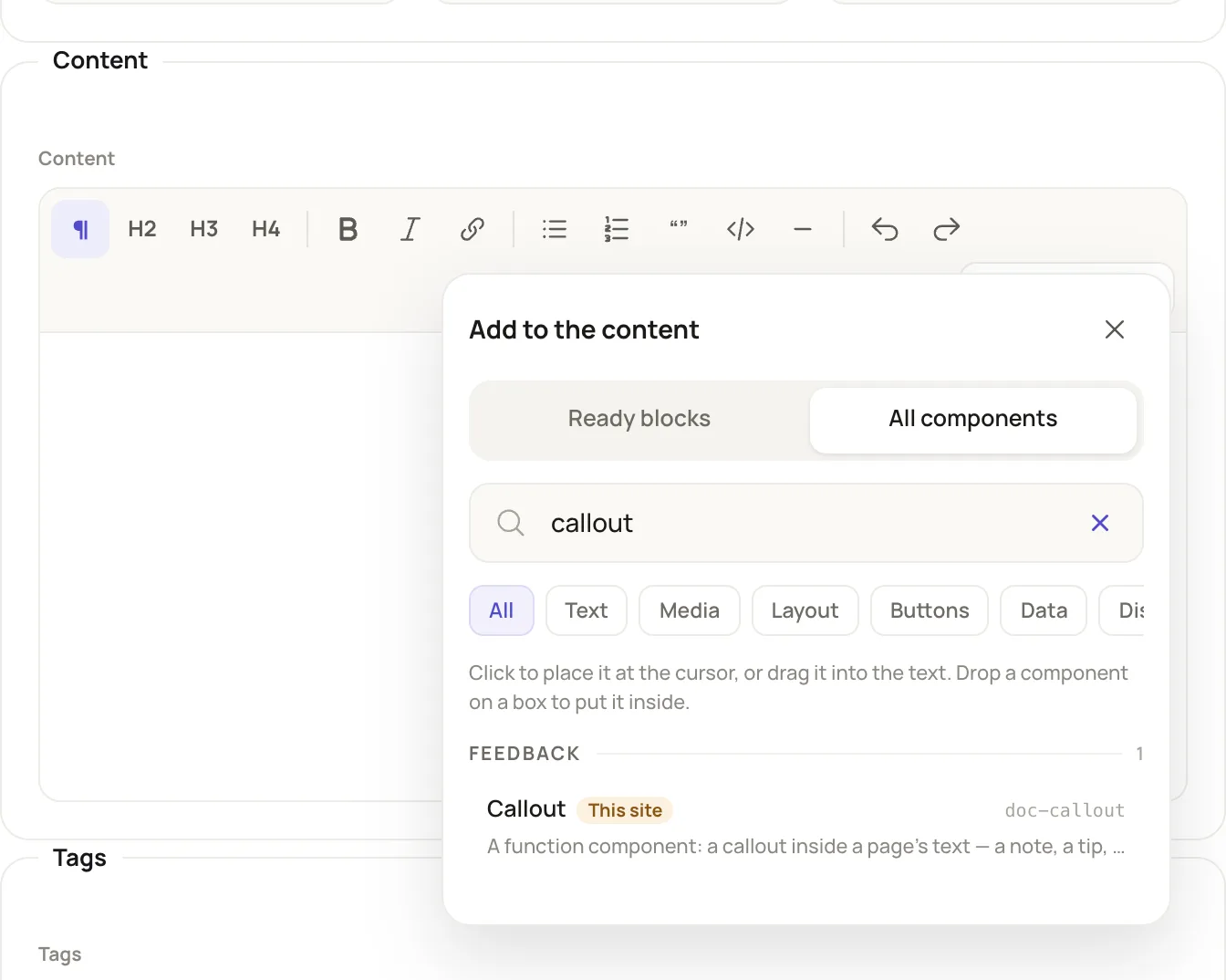Focus the component search field containing callout
The height and width of the screenshot is (980, 1226).
(x=806, y=523)
